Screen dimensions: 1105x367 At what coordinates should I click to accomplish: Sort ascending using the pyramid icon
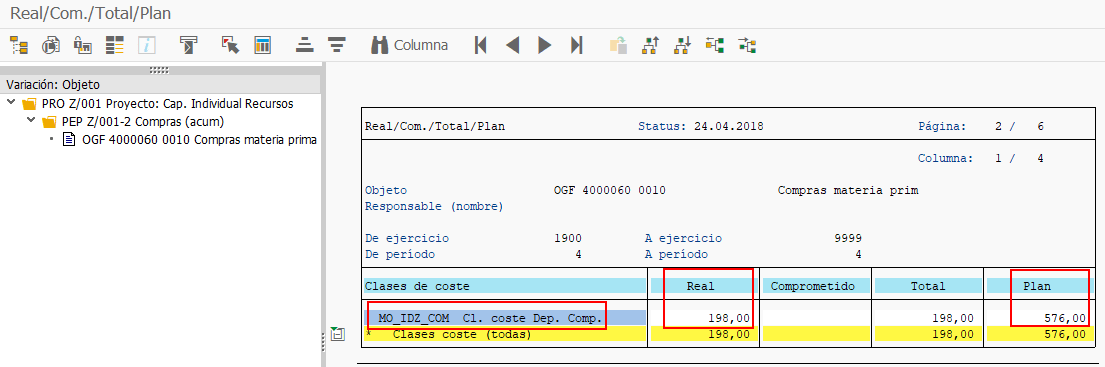click(304, 46)
